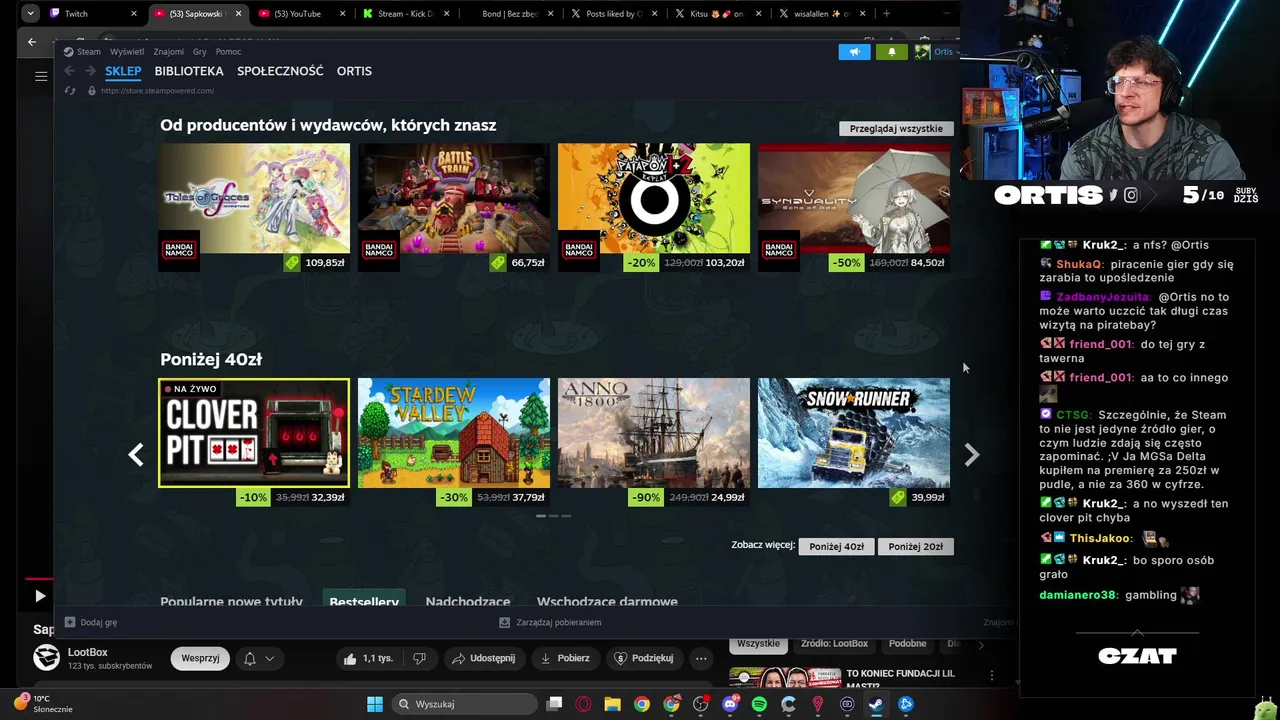Image resolution: width=1280 pixels, height=720 pixels.
Task: Click the Instagram icon beside ORTIS
Action: coord(1131,196)
